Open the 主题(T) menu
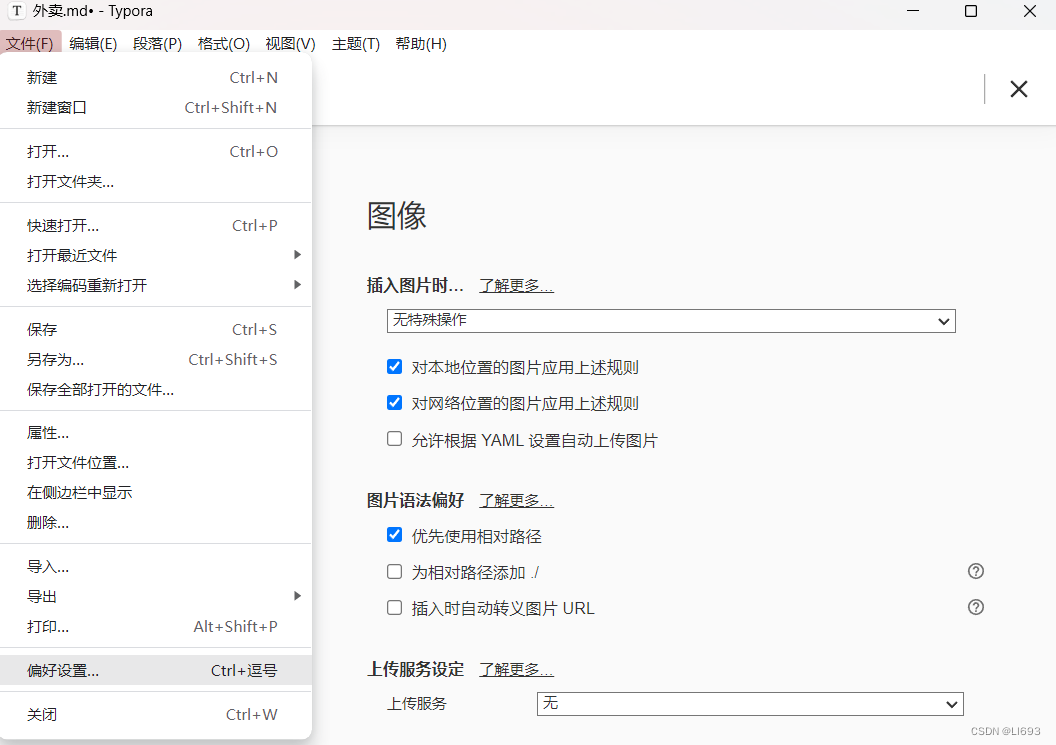 click(356, 44)
